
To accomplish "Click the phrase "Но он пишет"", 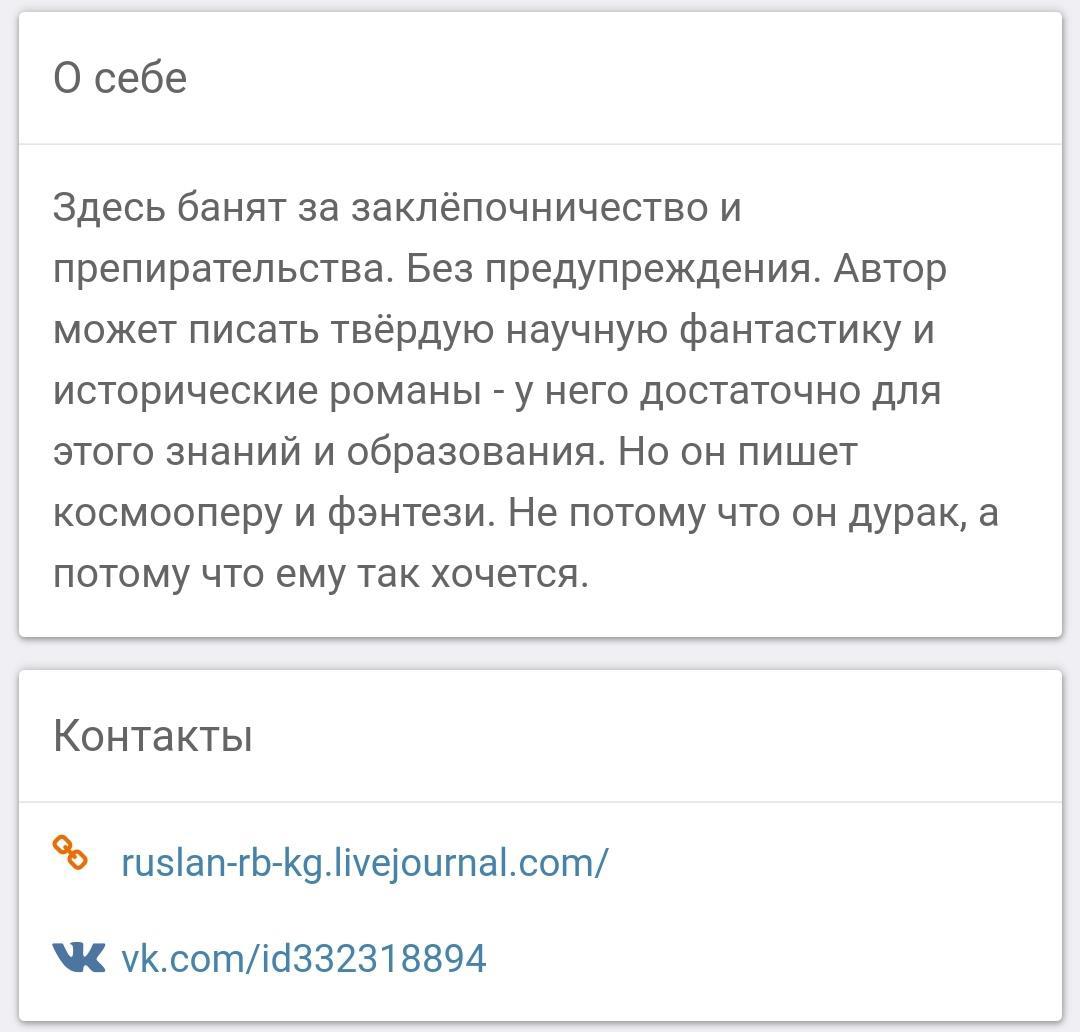I will [x=737, y=452].
